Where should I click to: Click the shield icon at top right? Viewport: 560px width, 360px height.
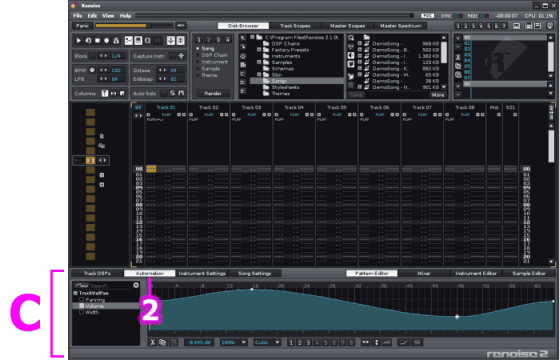click(x=550, y=26)
